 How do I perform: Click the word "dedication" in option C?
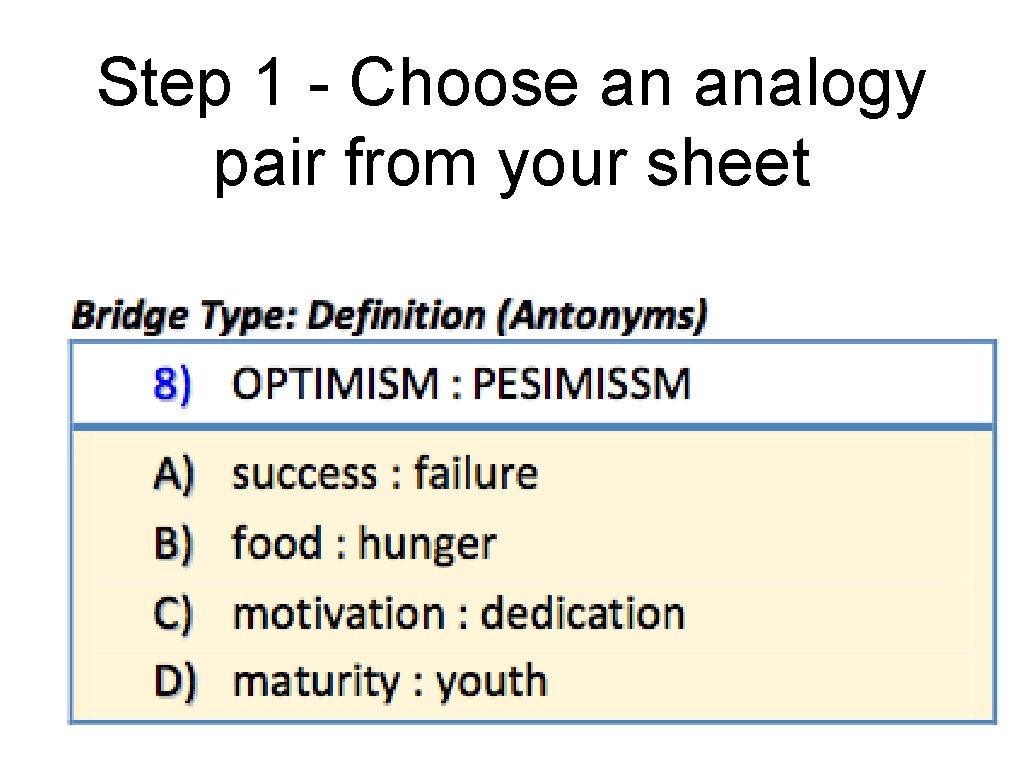(583, 613)
